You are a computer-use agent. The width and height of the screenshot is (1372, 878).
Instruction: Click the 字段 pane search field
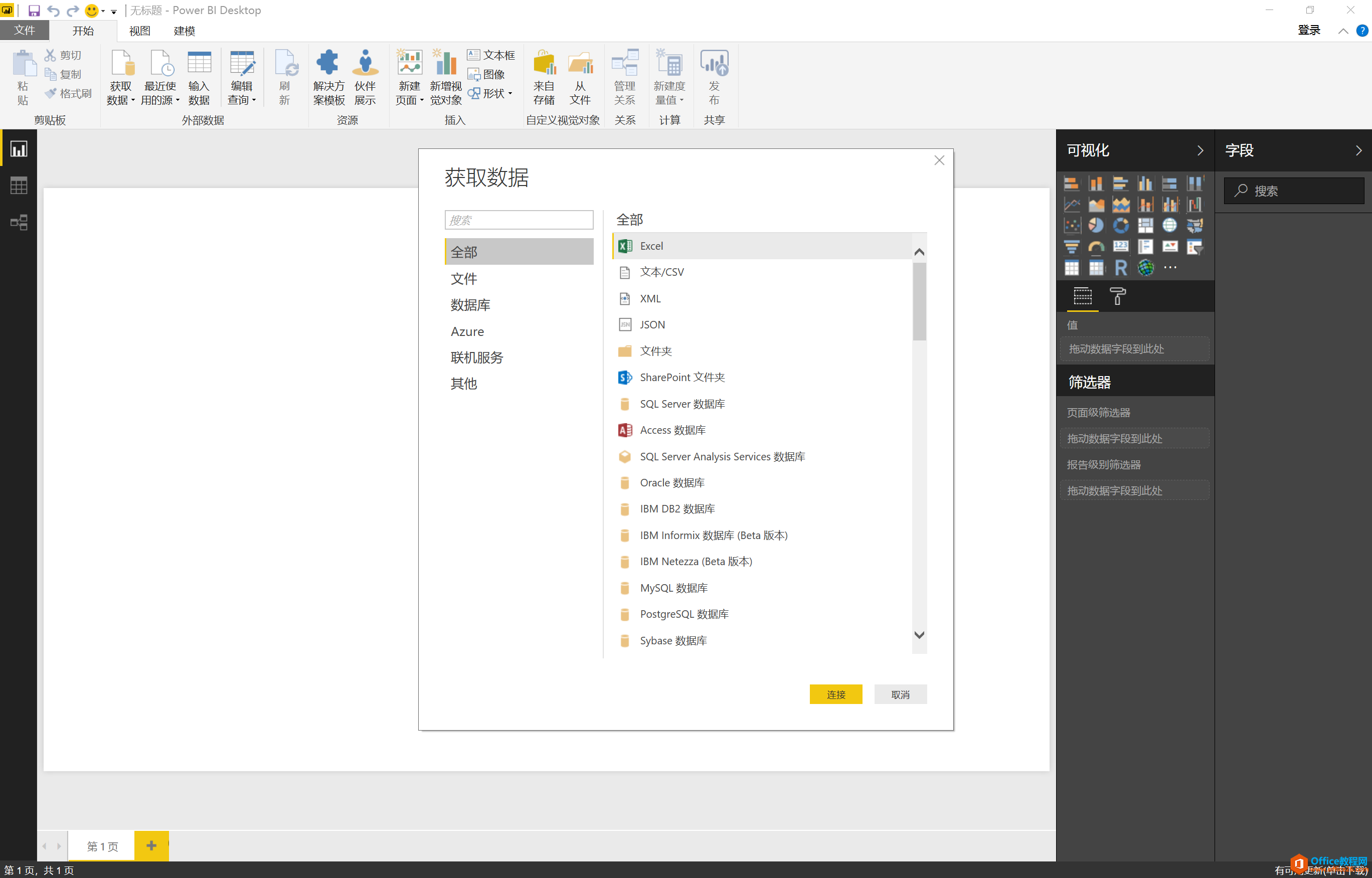click(1293, 191)
